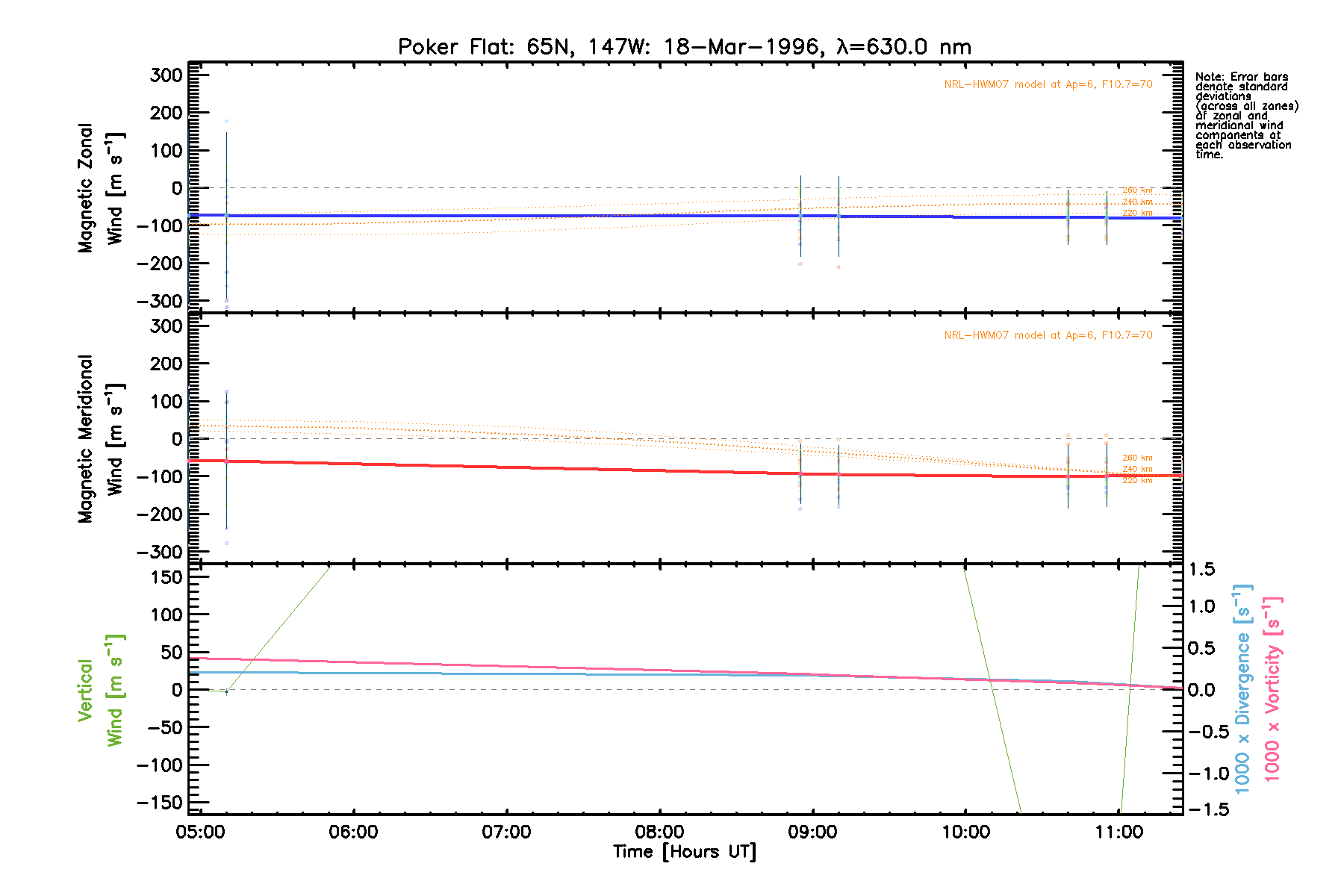This screenshot has width=1344, height=896.
Task: Click the blue '1000 x Divergence' axis label
Action: (x=1242, y=690)
